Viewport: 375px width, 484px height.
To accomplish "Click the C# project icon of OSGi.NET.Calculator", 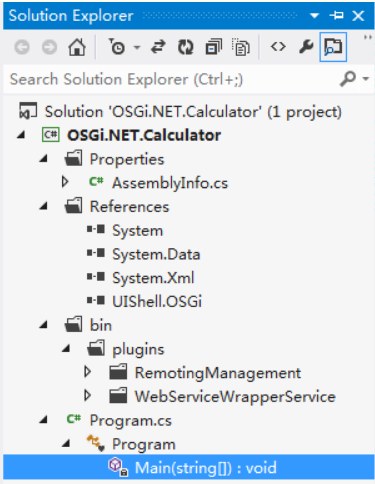I will click(x=50, y=135).
